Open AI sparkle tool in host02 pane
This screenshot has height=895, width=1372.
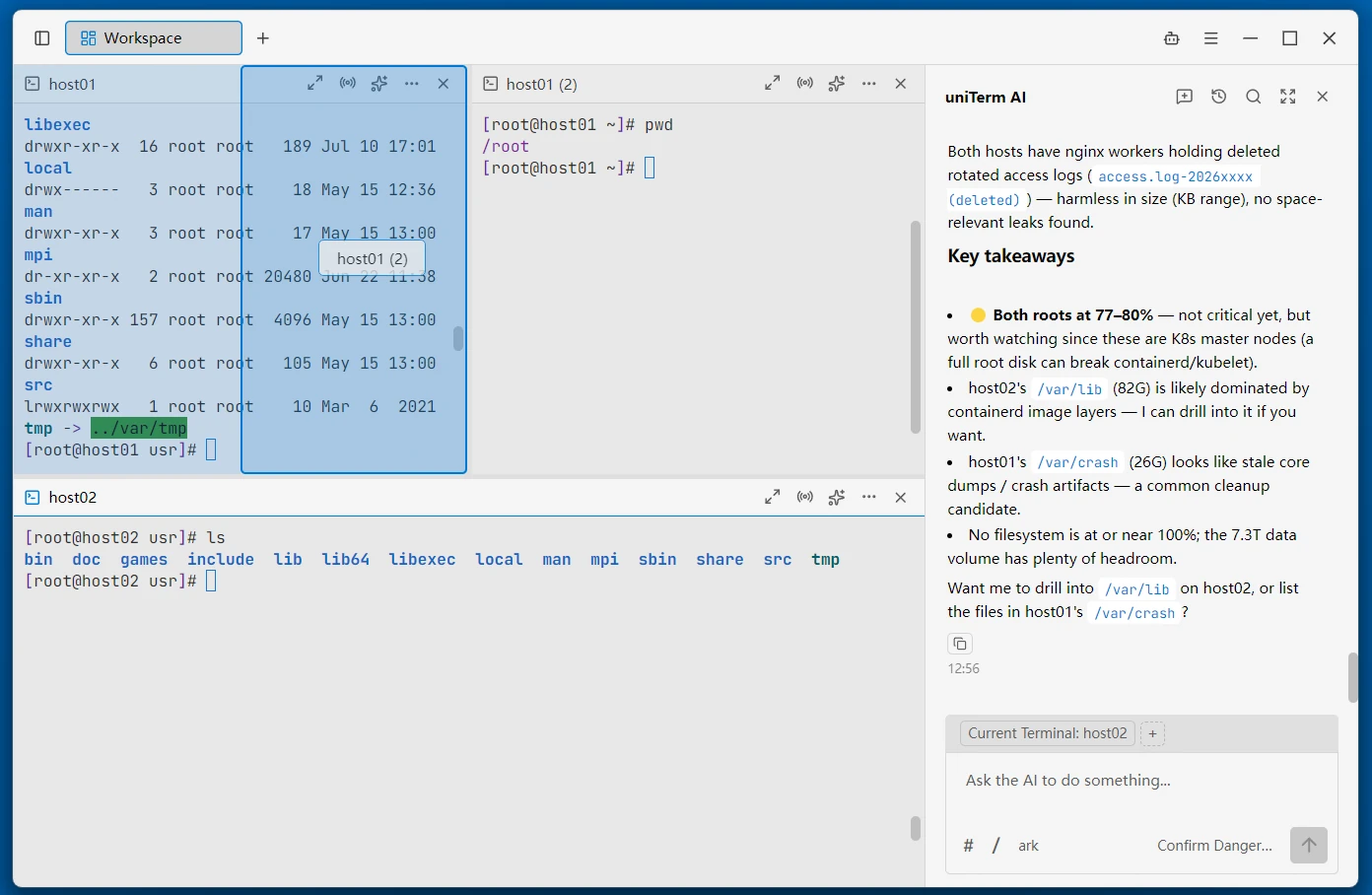tap(837, 497)
